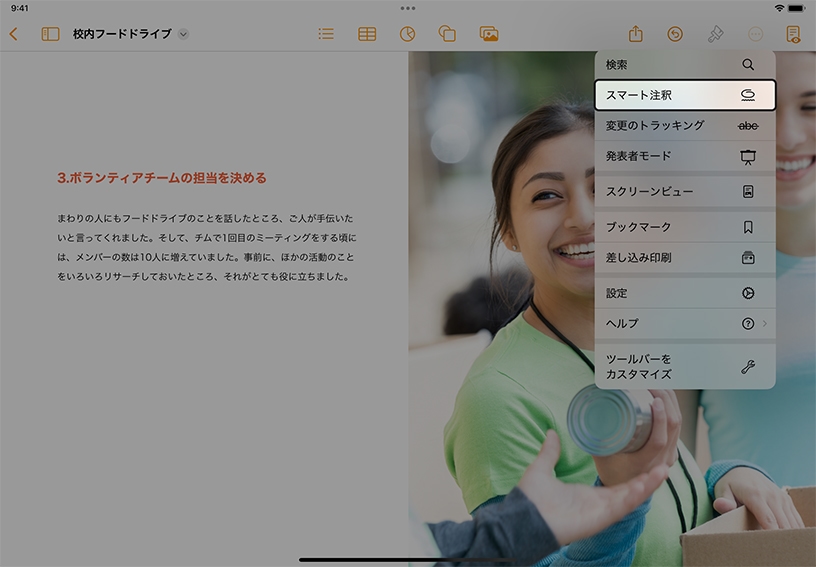
Task: Tap the share icon in the toolbar
Action: (635, 34)
